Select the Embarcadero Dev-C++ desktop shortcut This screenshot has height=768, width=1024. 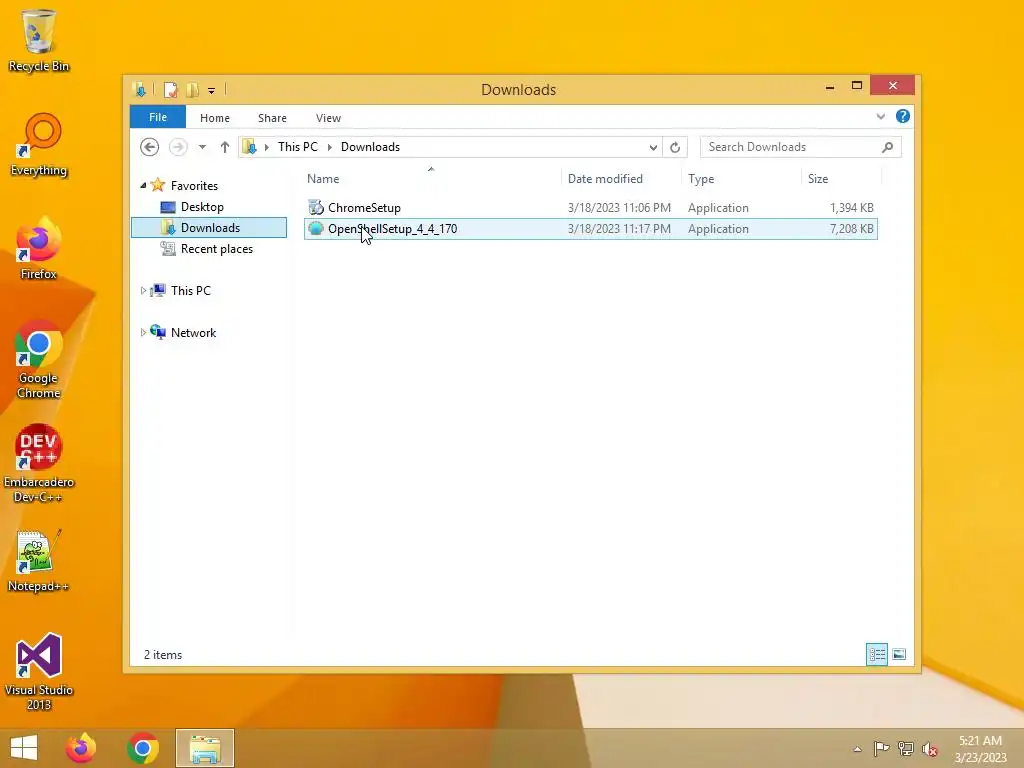pos(39,464)
